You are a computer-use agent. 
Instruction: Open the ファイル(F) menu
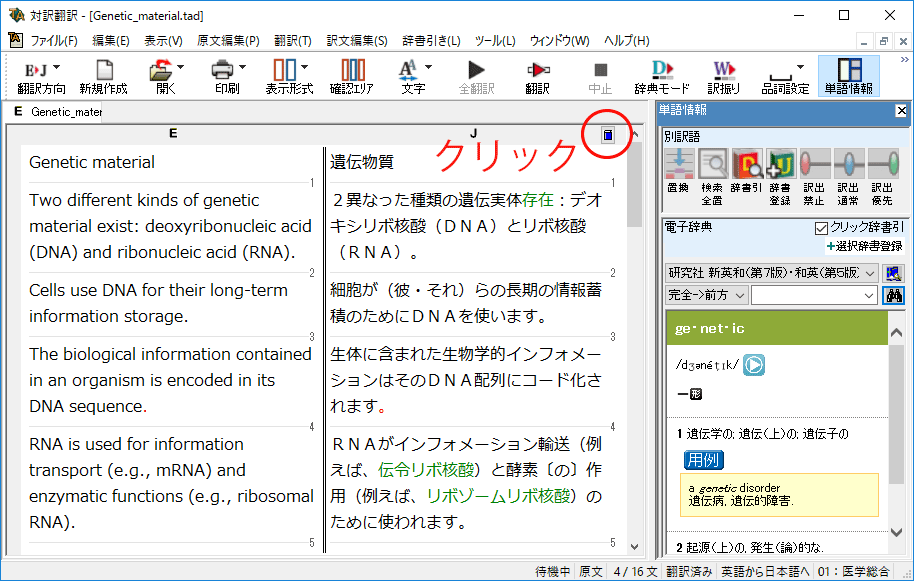tap(54, 41)
